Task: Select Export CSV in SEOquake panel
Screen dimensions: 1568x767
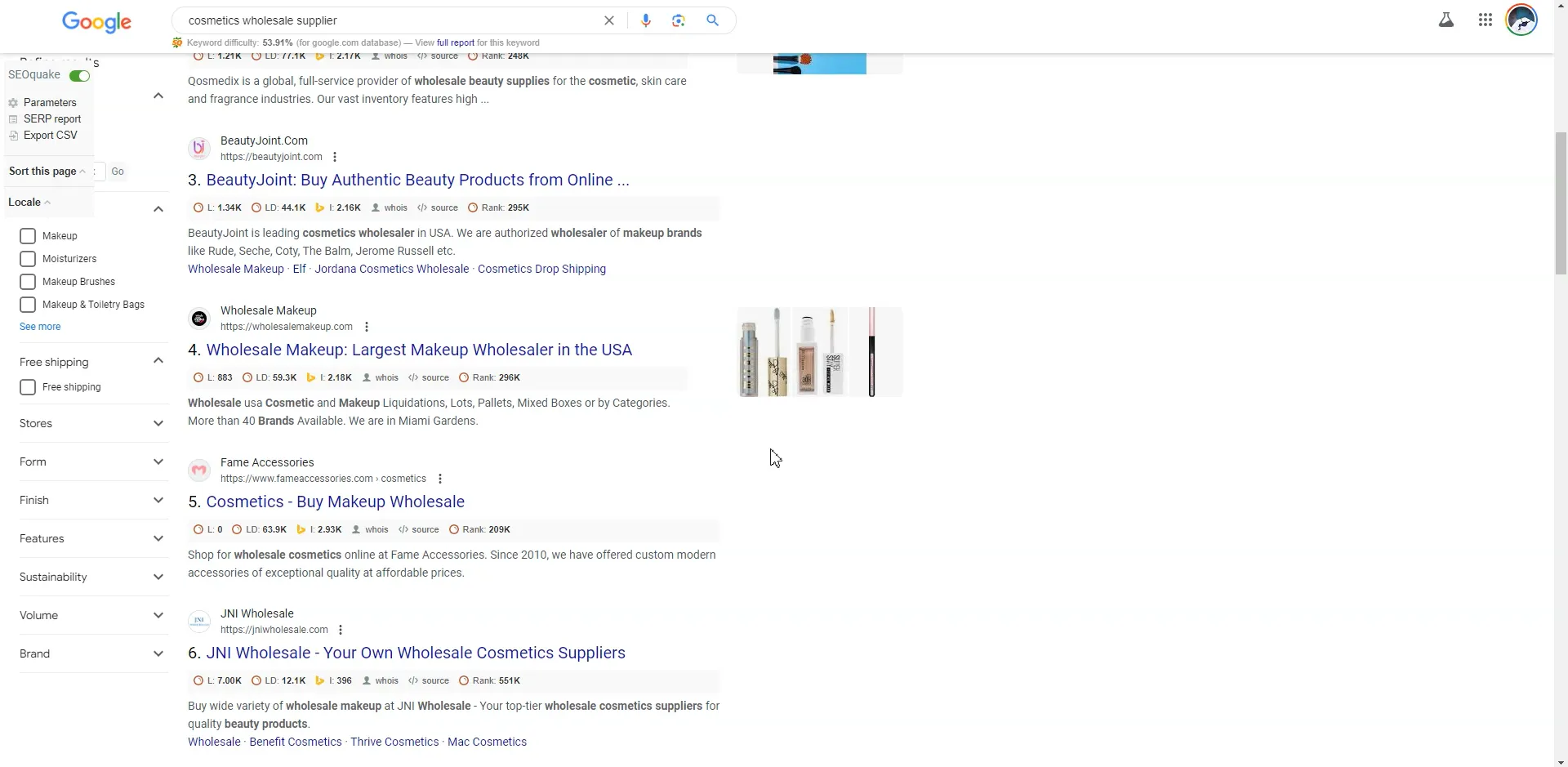Action: pos(51,136)
